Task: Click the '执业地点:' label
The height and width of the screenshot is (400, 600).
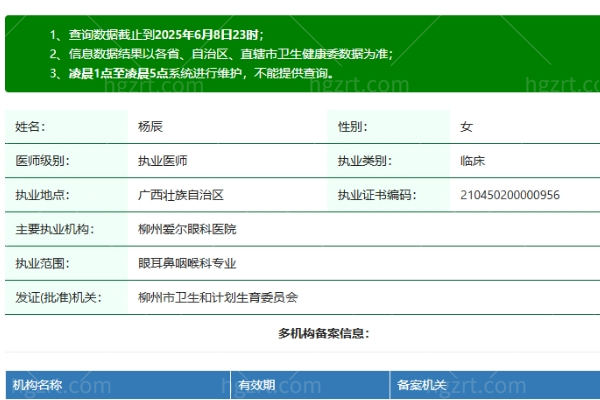Action: (x=42, y=195)
